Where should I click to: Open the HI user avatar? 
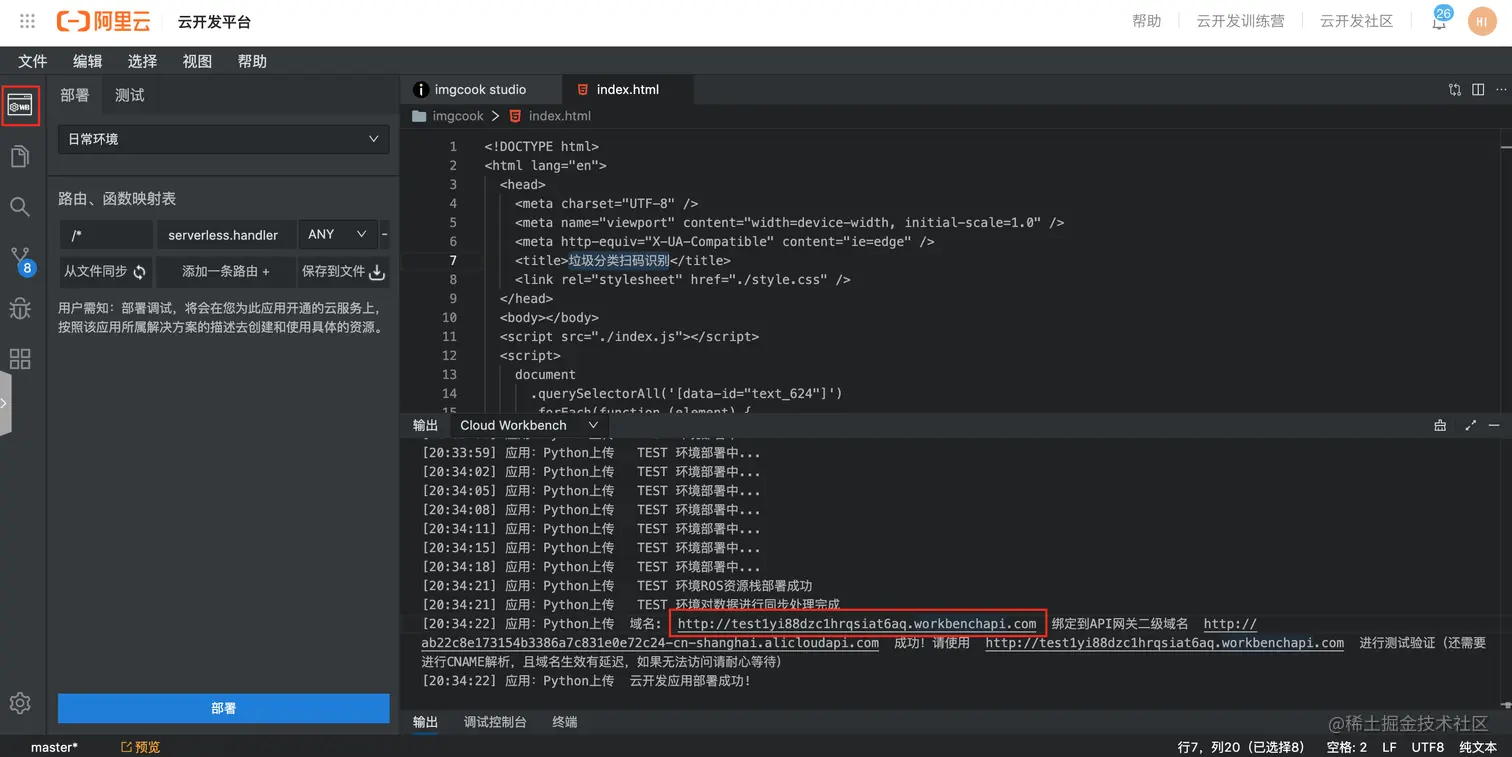point(1482,21)
